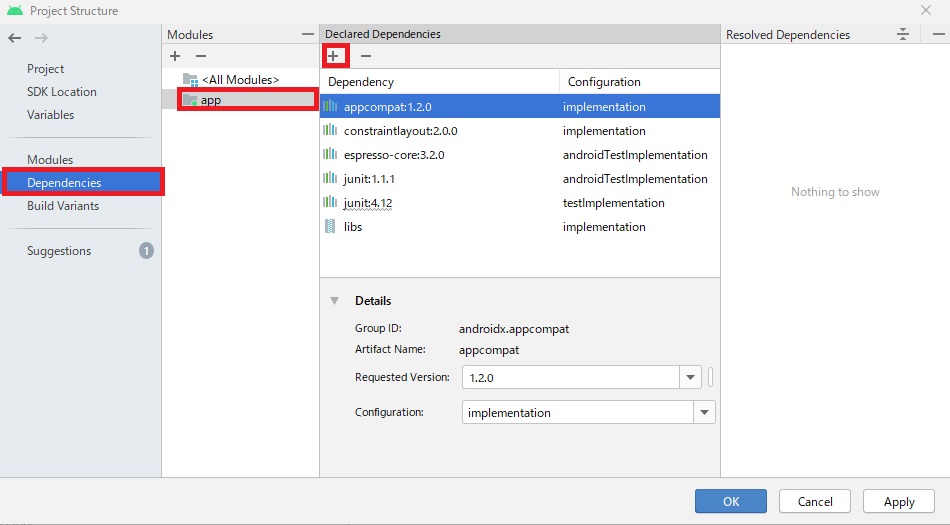
Task: Collapse the Details section
Action: click(334, 301)
